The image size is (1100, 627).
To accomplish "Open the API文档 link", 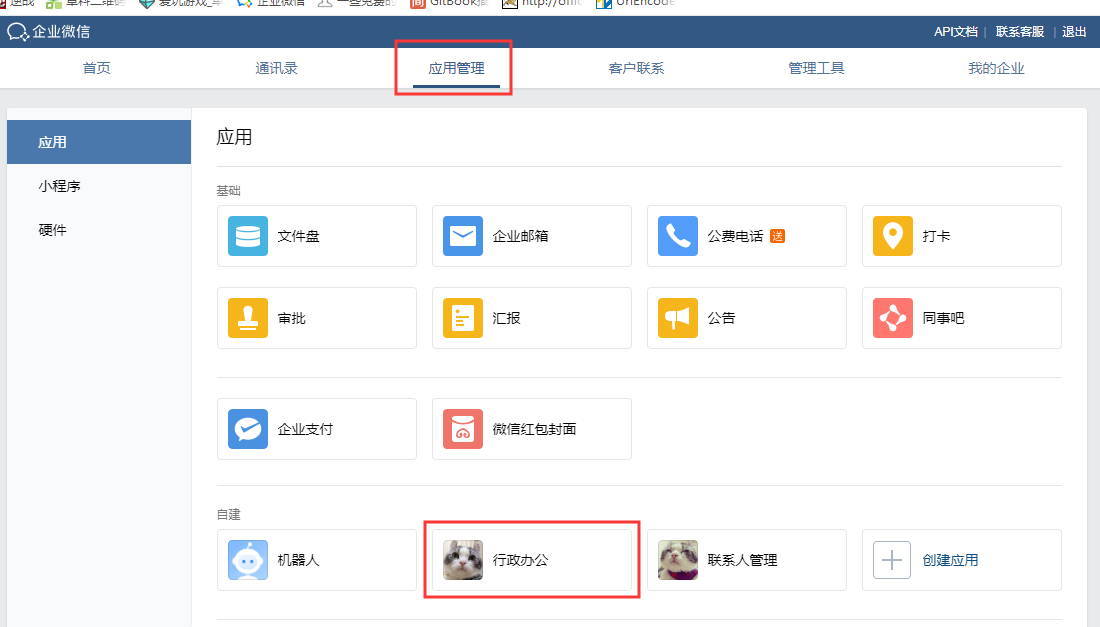I will (955, 32).
